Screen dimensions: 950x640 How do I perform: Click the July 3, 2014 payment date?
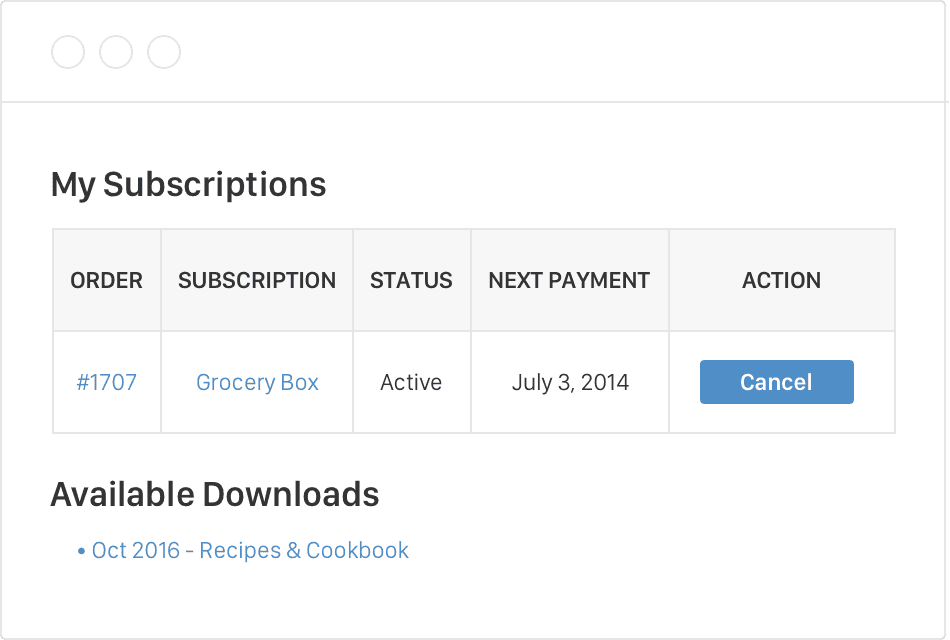[570, 382]
